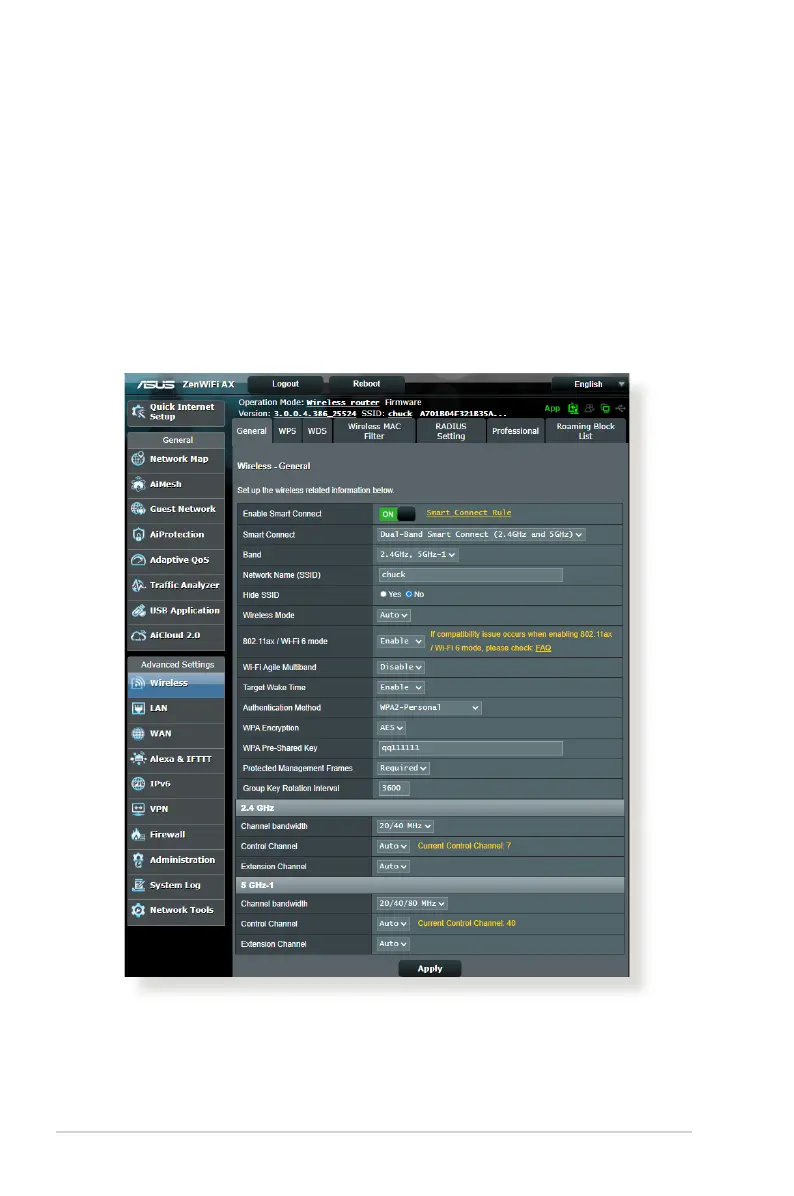Toggle Enable Smart Connect switch off
This screenshot has width=794, height=1196.
(397, 514)
